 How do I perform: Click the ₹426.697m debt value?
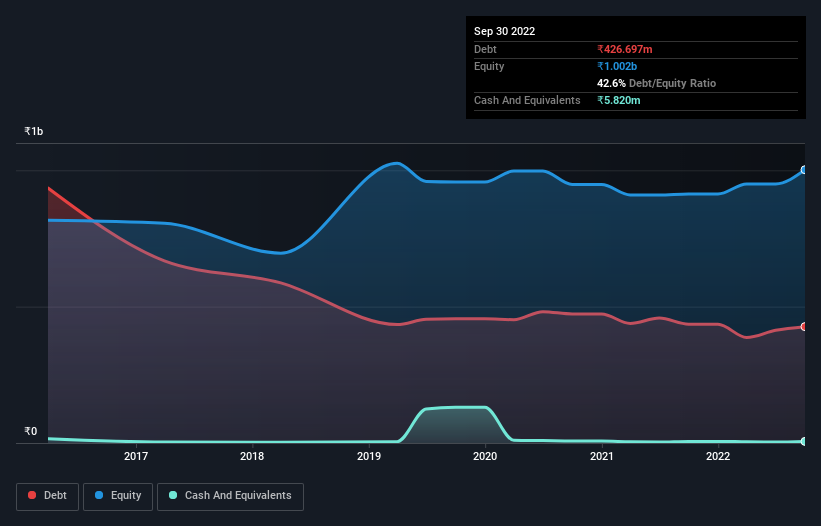pos(625,49)
